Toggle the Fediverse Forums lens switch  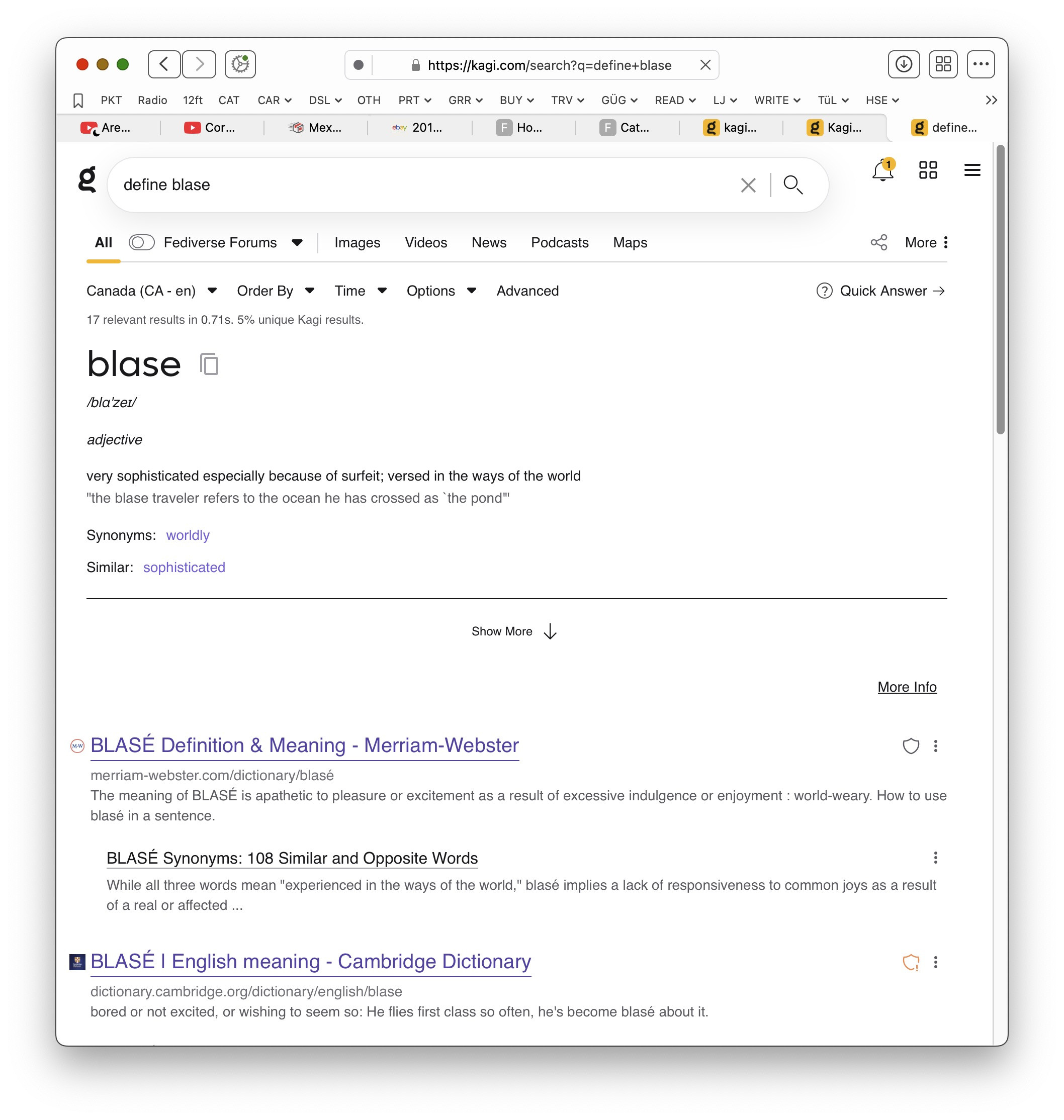coord(141,243)
